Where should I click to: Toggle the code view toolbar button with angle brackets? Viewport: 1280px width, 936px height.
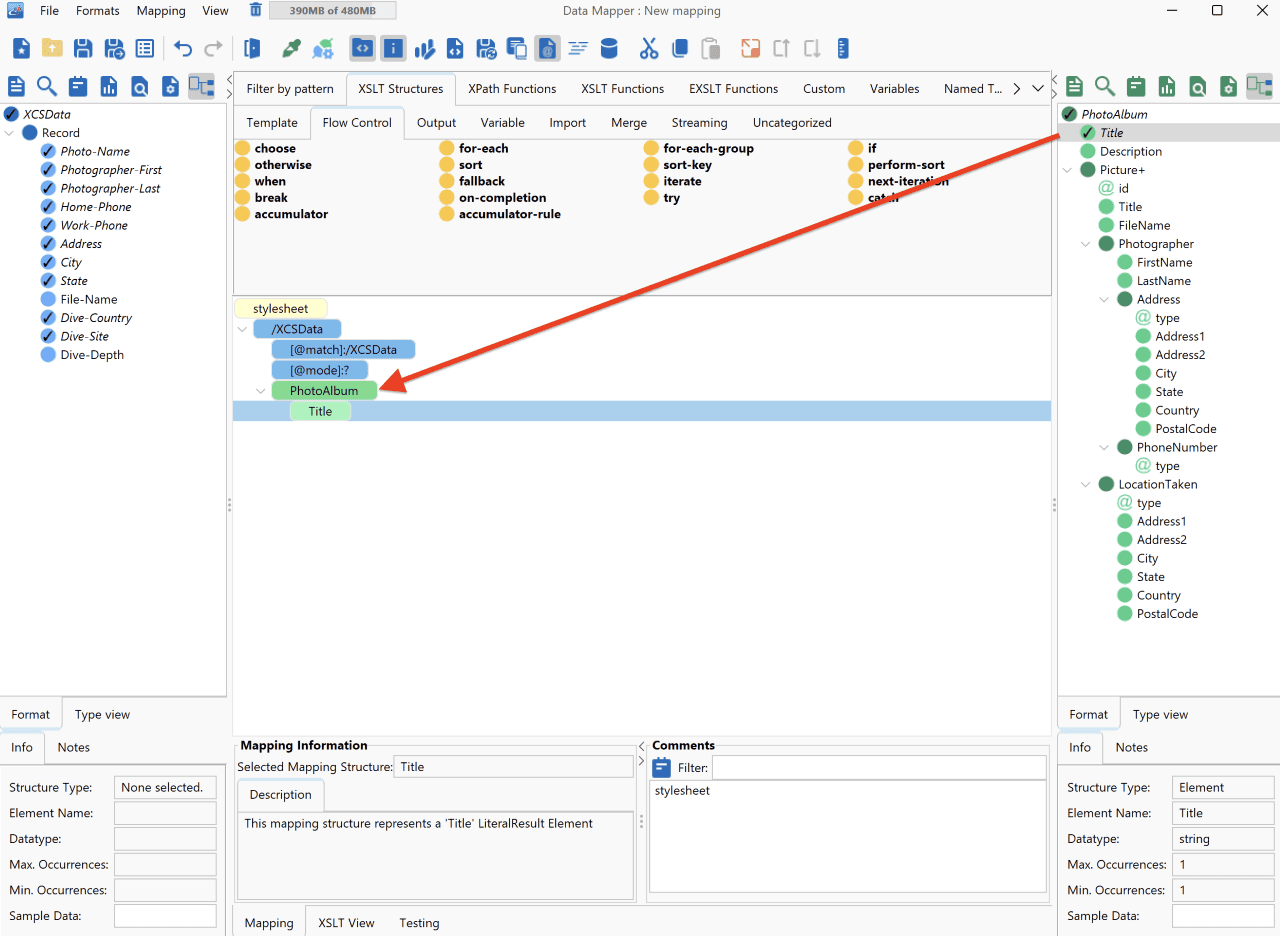tap(363, 48)
